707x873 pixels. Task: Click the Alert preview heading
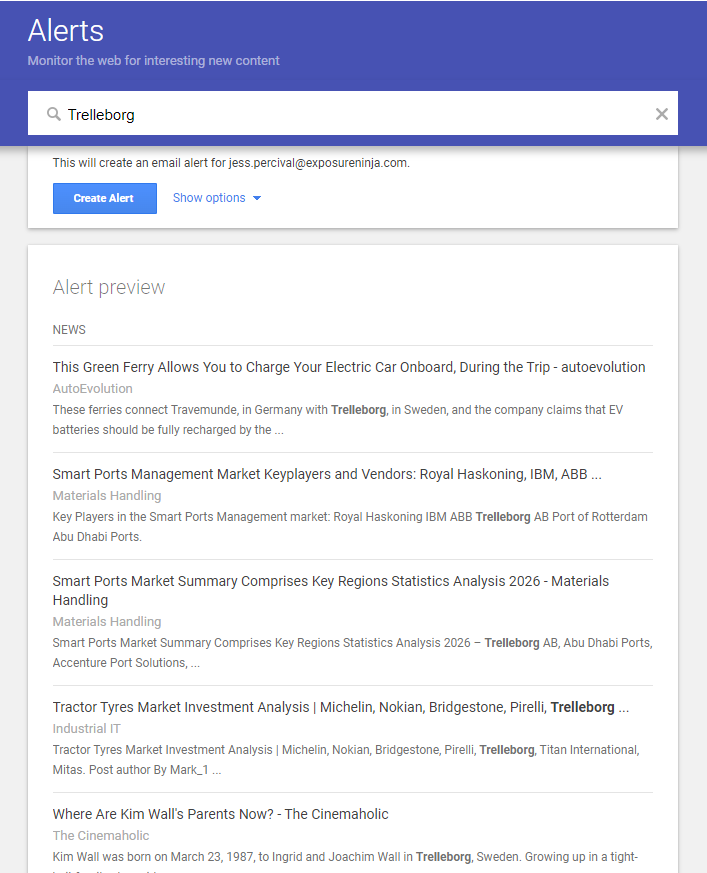[109, 287]
